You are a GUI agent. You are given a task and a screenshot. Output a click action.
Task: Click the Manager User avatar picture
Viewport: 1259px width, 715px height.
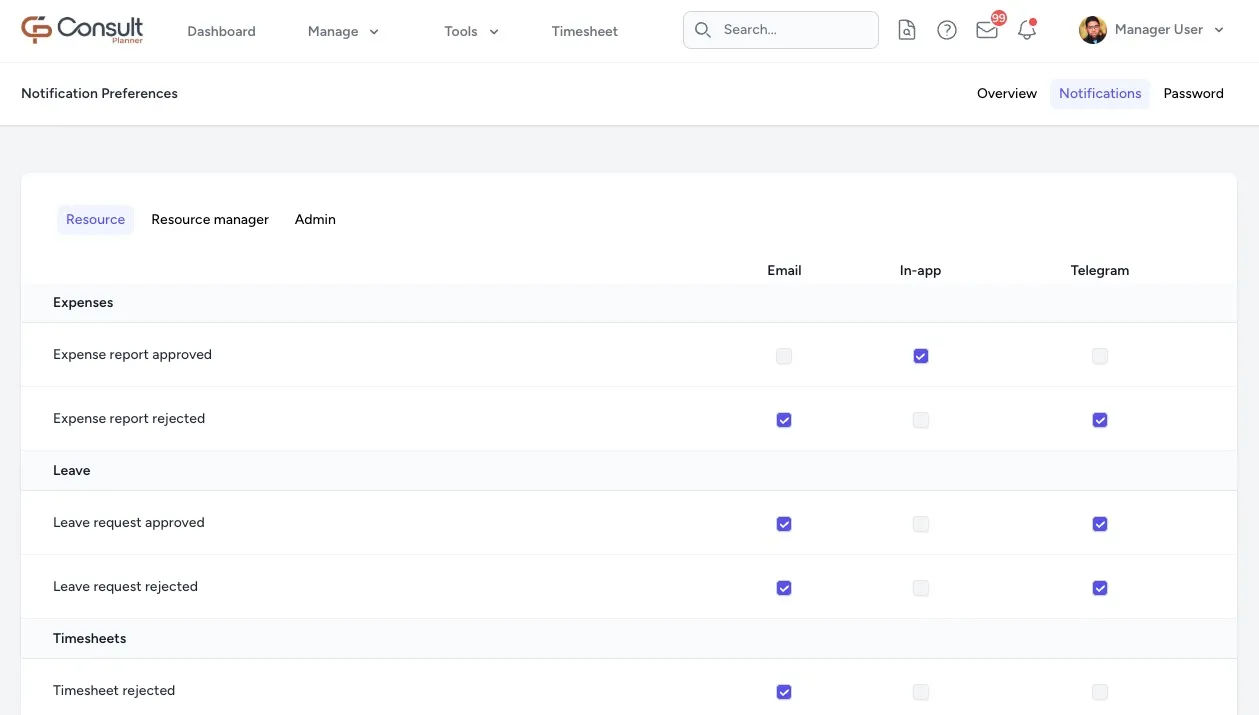(1093, 30)
